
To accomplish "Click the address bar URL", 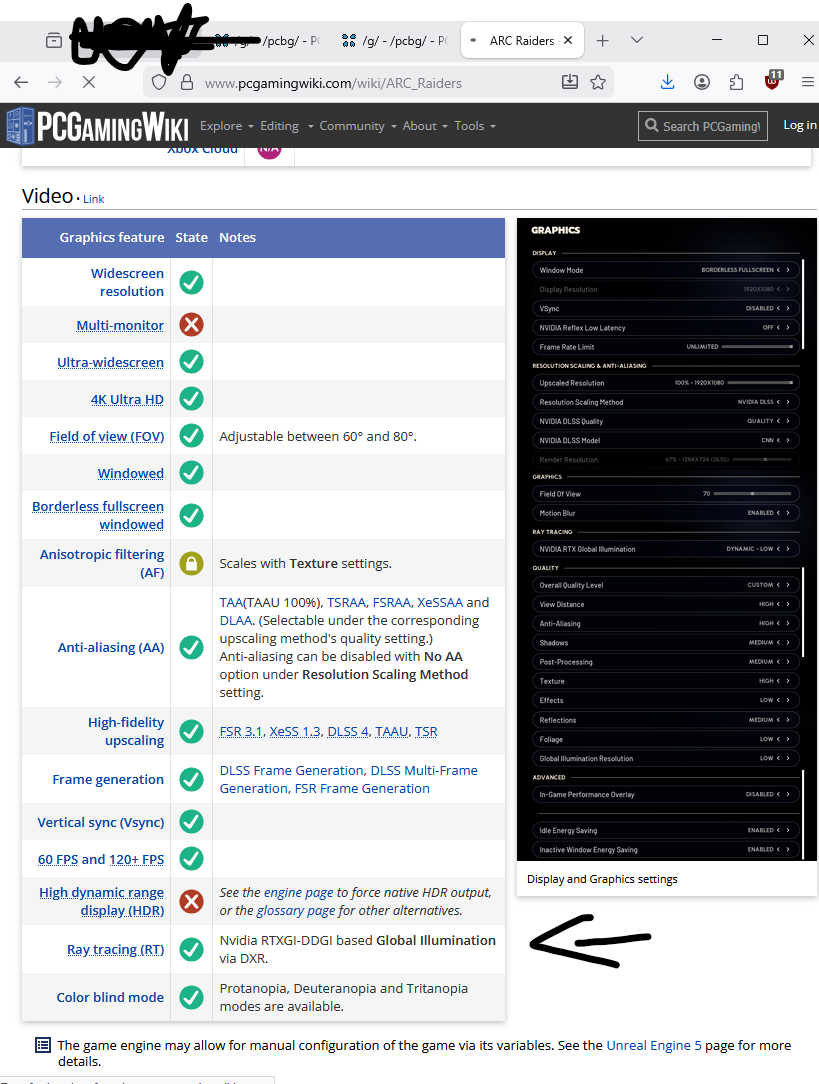I will point(333,83).
